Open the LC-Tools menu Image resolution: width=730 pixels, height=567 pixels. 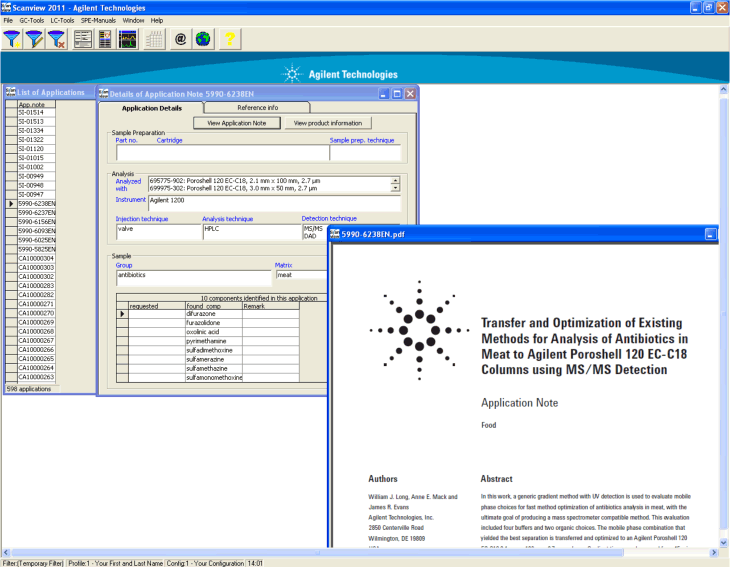(x=62, y=20)
